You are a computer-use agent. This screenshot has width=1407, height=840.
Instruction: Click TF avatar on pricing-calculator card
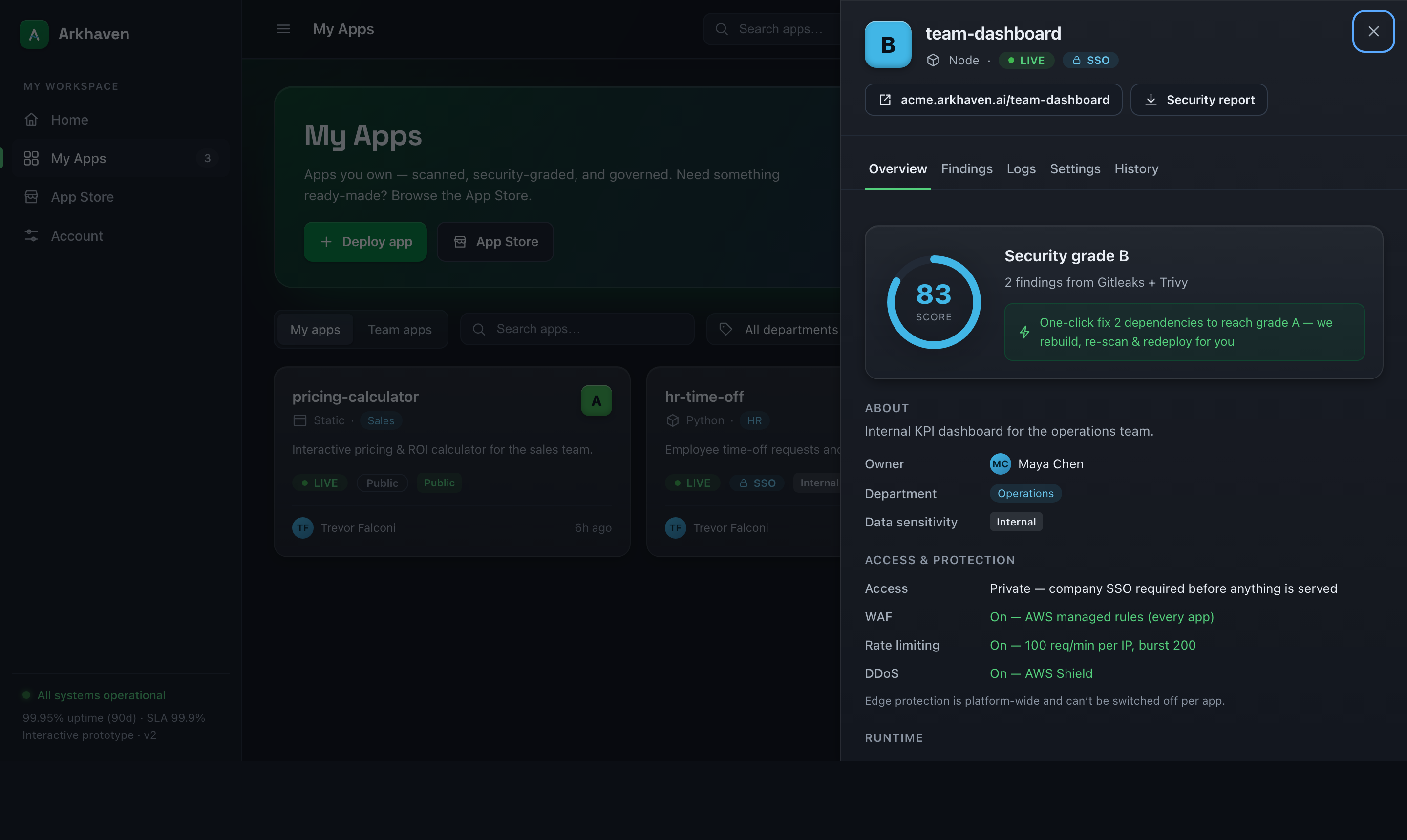pyautogui.click(x=303, y=528)
